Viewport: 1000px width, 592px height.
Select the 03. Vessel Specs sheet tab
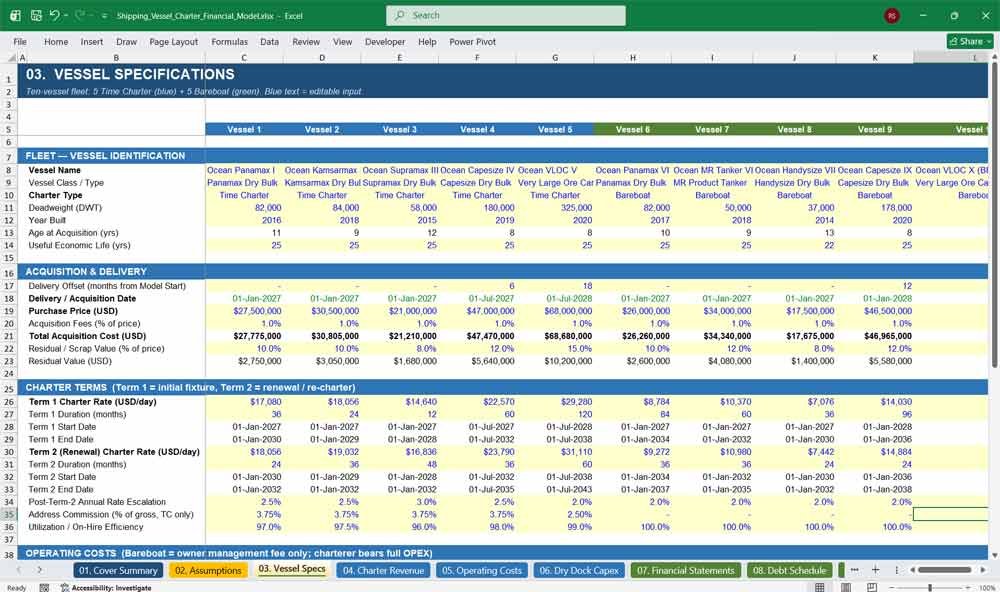pos(292,570)
